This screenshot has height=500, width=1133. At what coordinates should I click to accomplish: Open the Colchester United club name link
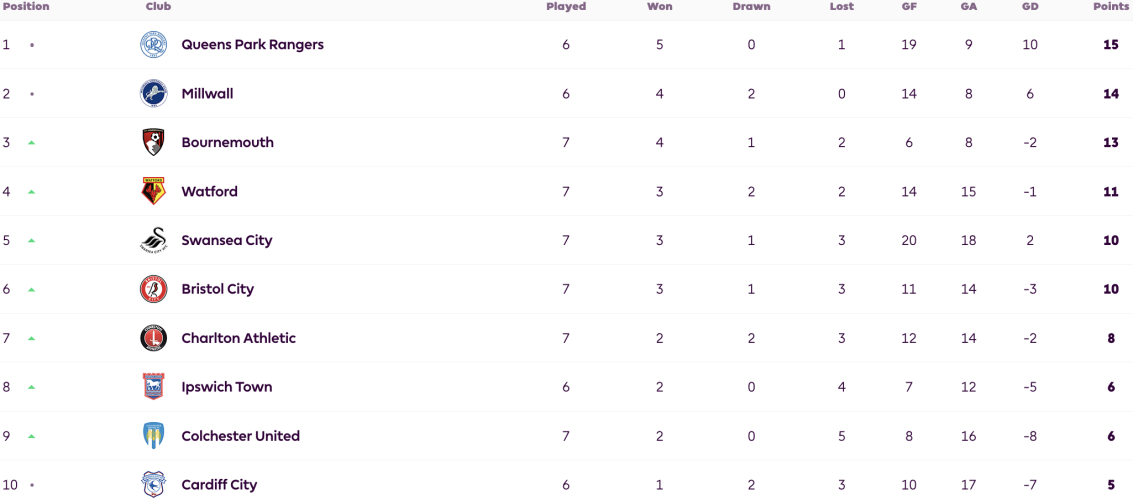click(x=241, y=436)
